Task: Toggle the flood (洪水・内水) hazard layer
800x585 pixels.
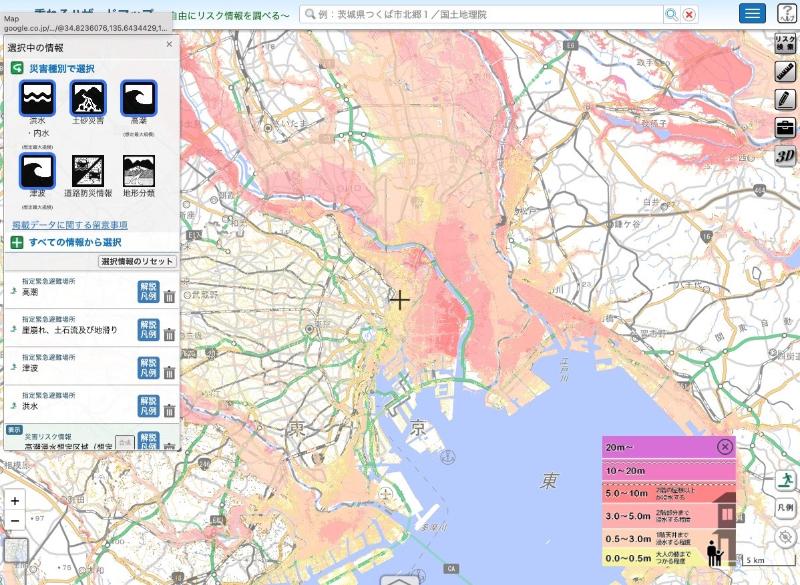Action: coord(37,98)
